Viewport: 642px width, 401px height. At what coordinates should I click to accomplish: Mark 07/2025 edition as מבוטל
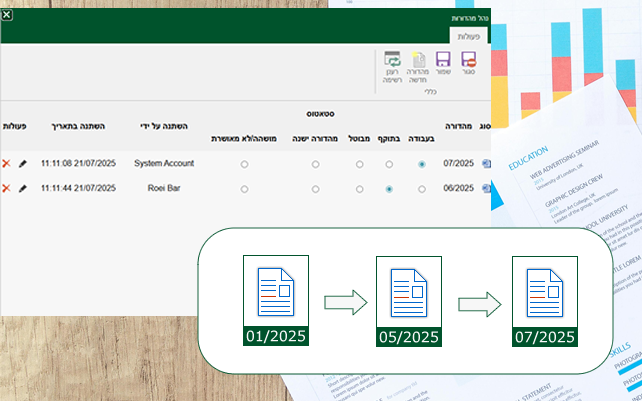pos(361,163)
